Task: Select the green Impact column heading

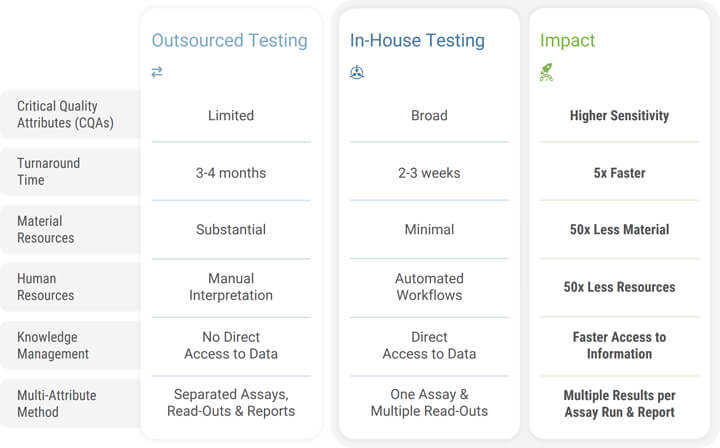Action: coord(567,41)
